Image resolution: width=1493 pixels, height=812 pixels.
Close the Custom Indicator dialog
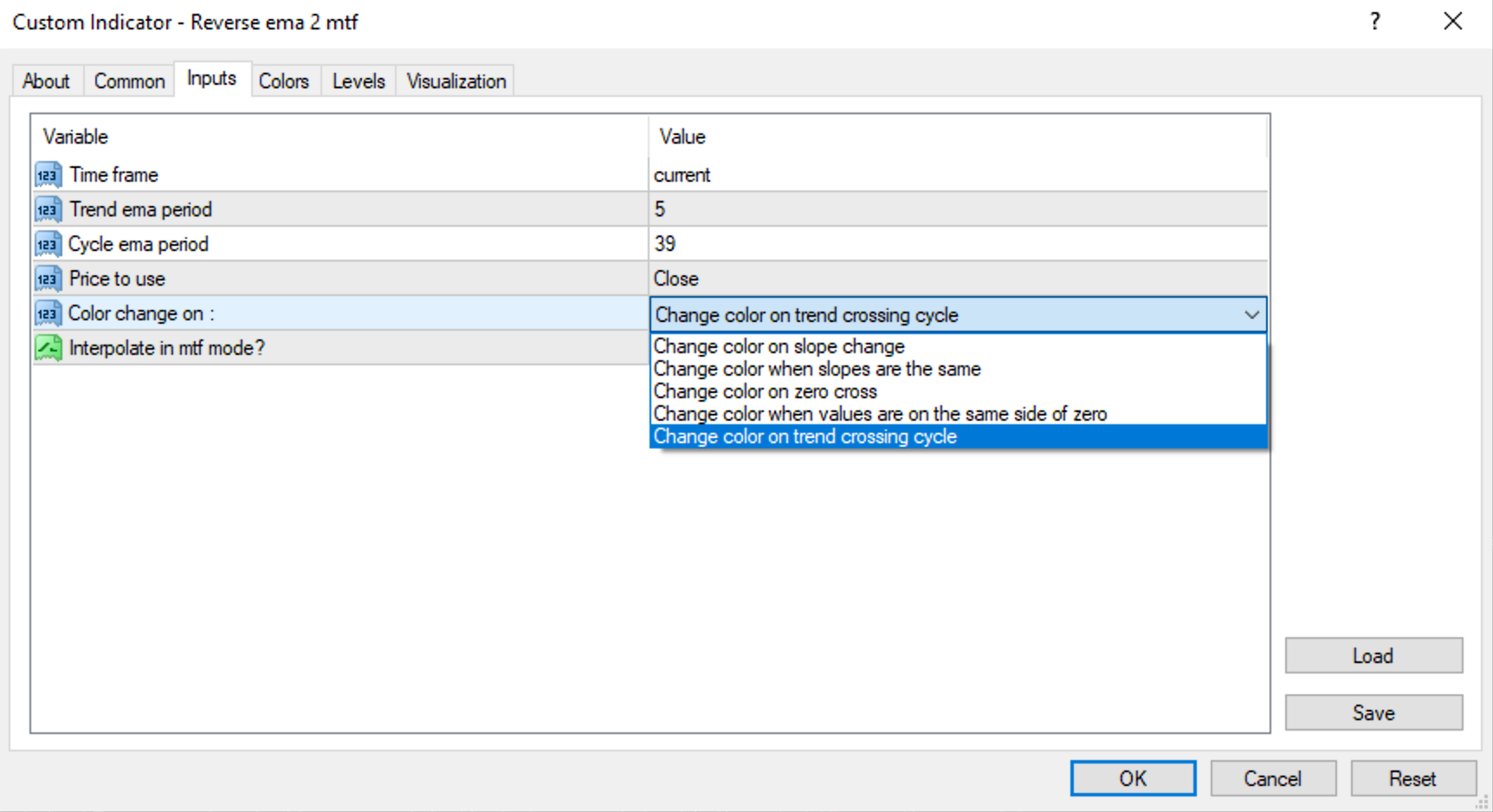[1453, 22]
